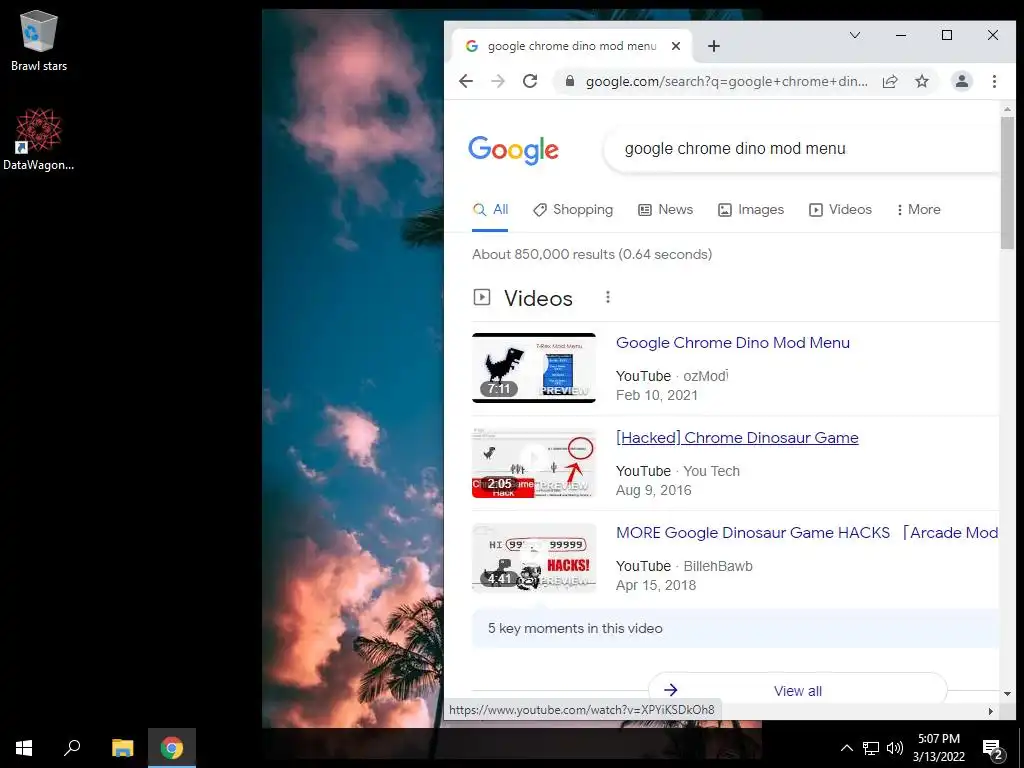
Task: Click the search box with dino query
Action: 803,149
